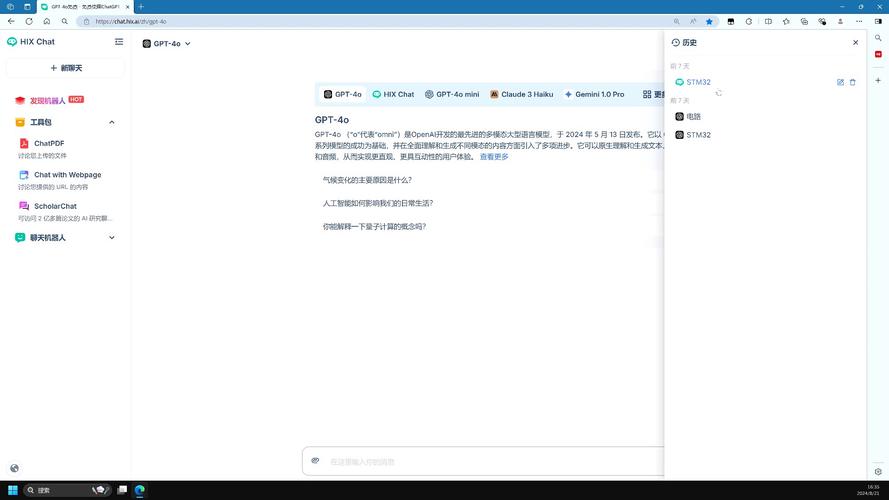Open browser favorites list icon
The image size is (889, 500).
coord(786,22)
